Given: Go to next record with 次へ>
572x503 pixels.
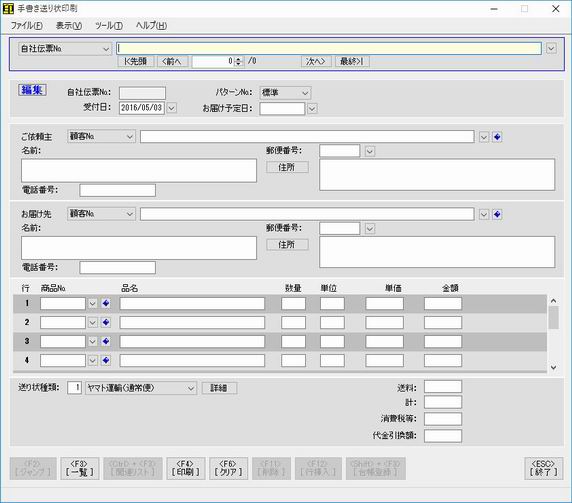Looking at the screenshot, I should [x=316, y=61].
